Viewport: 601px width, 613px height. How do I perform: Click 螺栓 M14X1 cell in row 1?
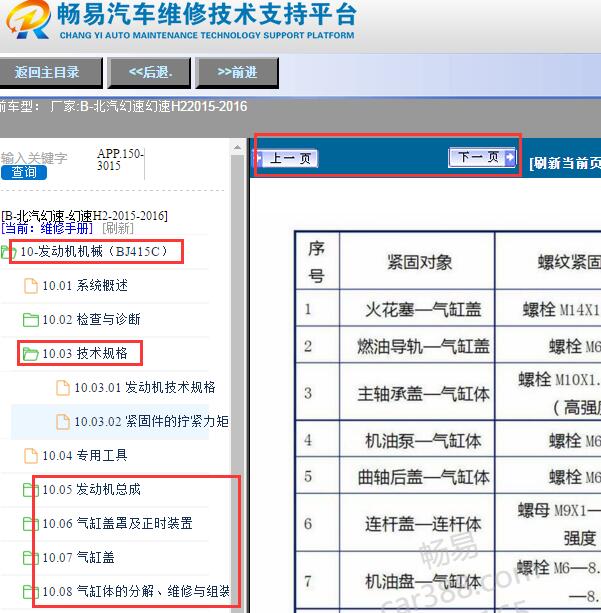549,309
